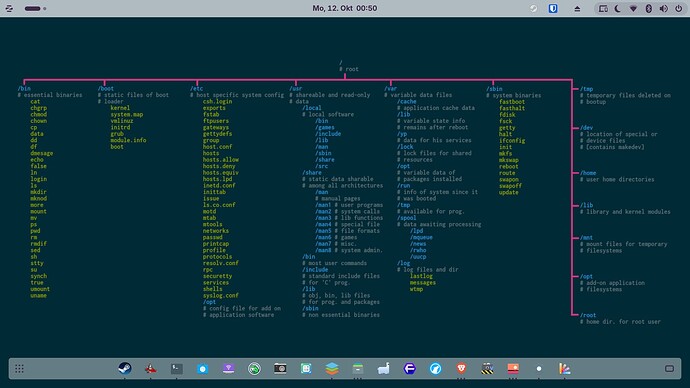Click the white dot app in dock
The width and height of the screenshot is (690, 388).
click(539, 369)
